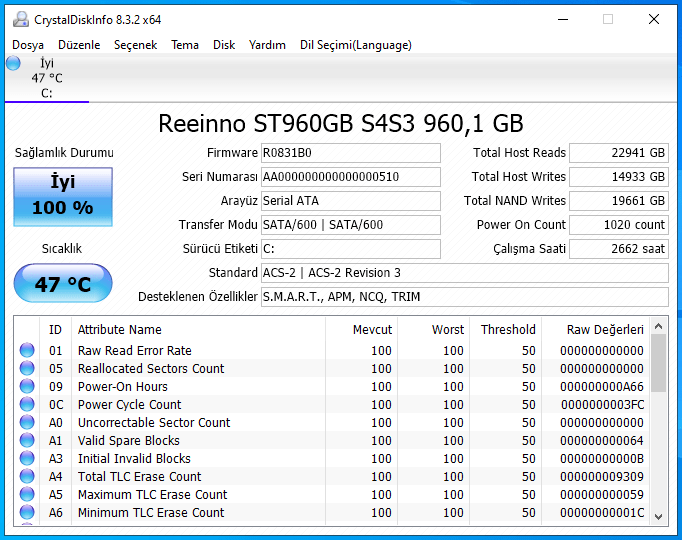Click the CrystalDiskInfo title bar app icon

pos(20,19)
